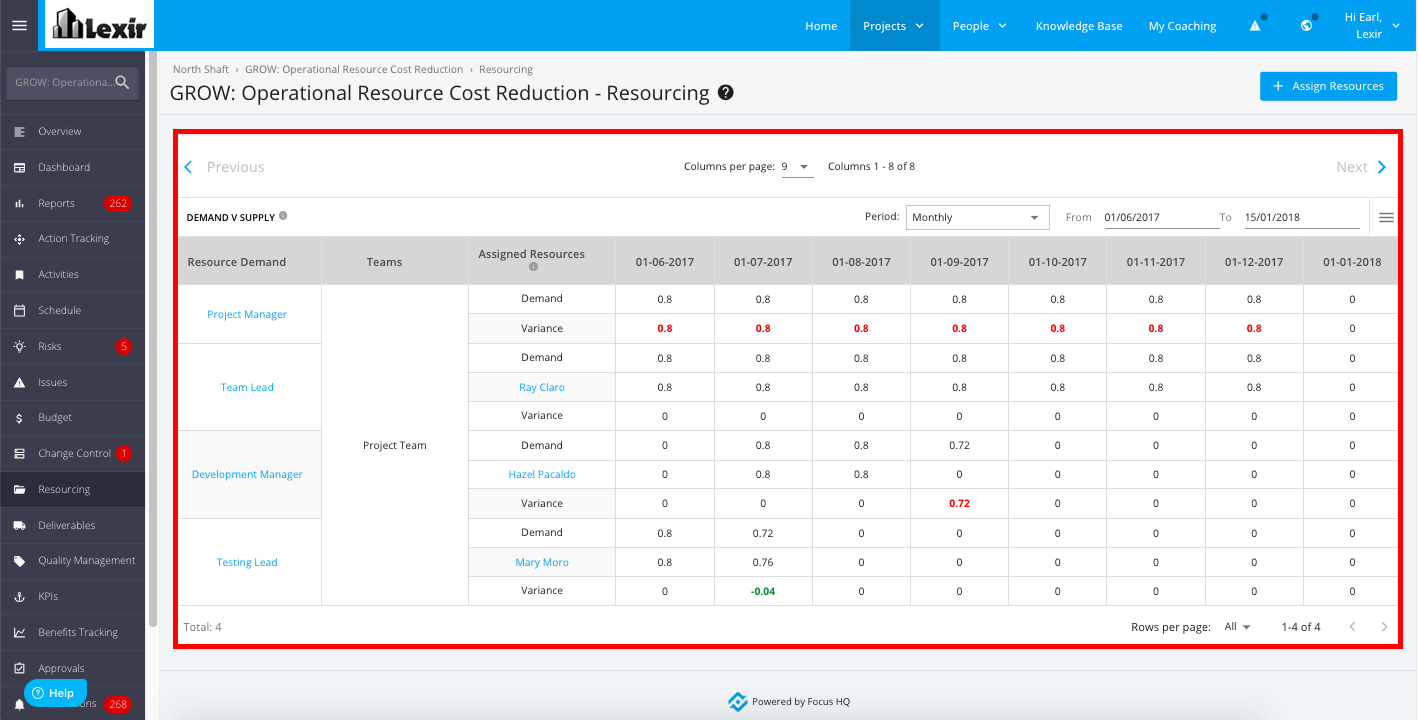This screenshot has width=1419, height=720.
Task: Open the Demand v Supply table options menu icon
Action: 1386,217
